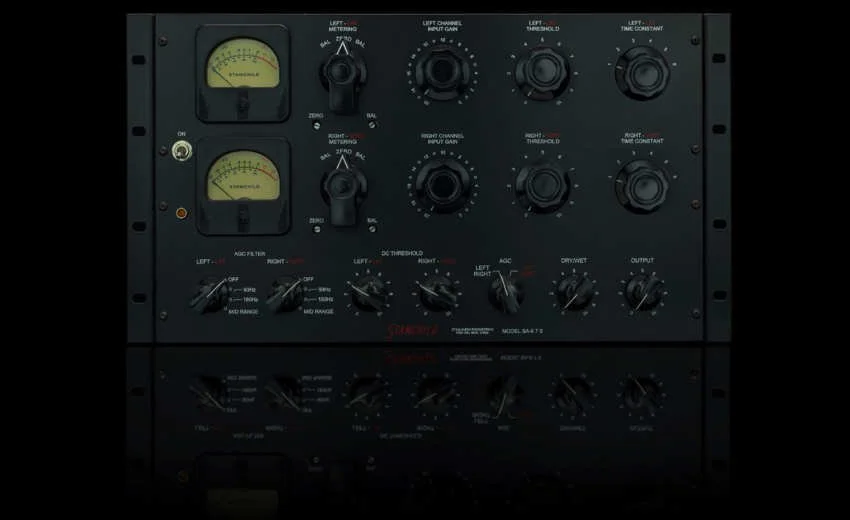Select 150Hz on the Right AGC Filter

pyautogui.click(x=325, y=300)
